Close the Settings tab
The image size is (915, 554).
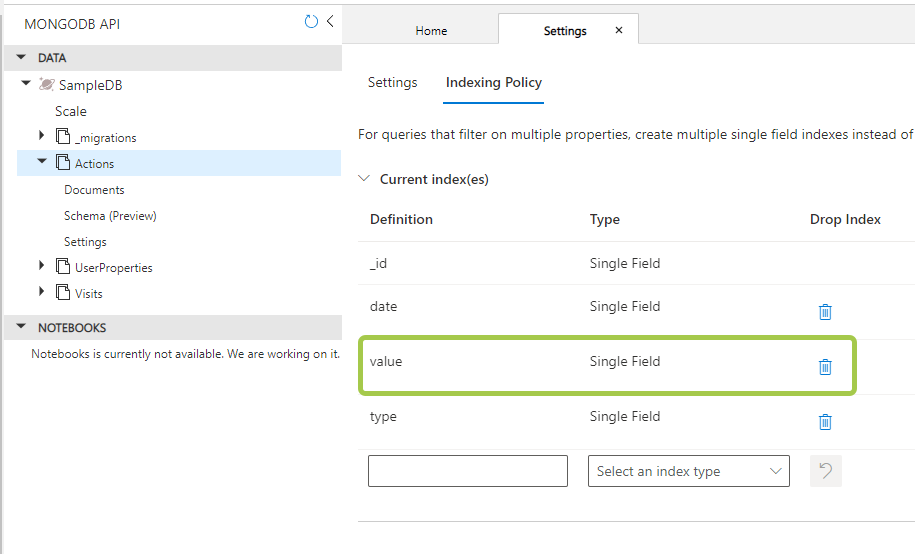pos(619,30)
